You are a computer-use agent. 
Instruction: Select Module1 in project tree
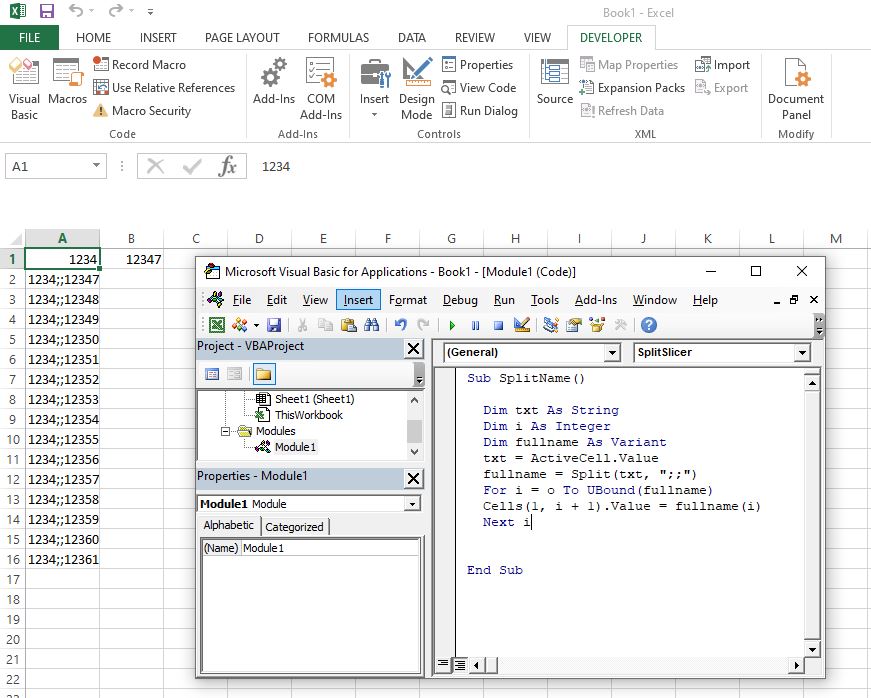tap(295, 447)
